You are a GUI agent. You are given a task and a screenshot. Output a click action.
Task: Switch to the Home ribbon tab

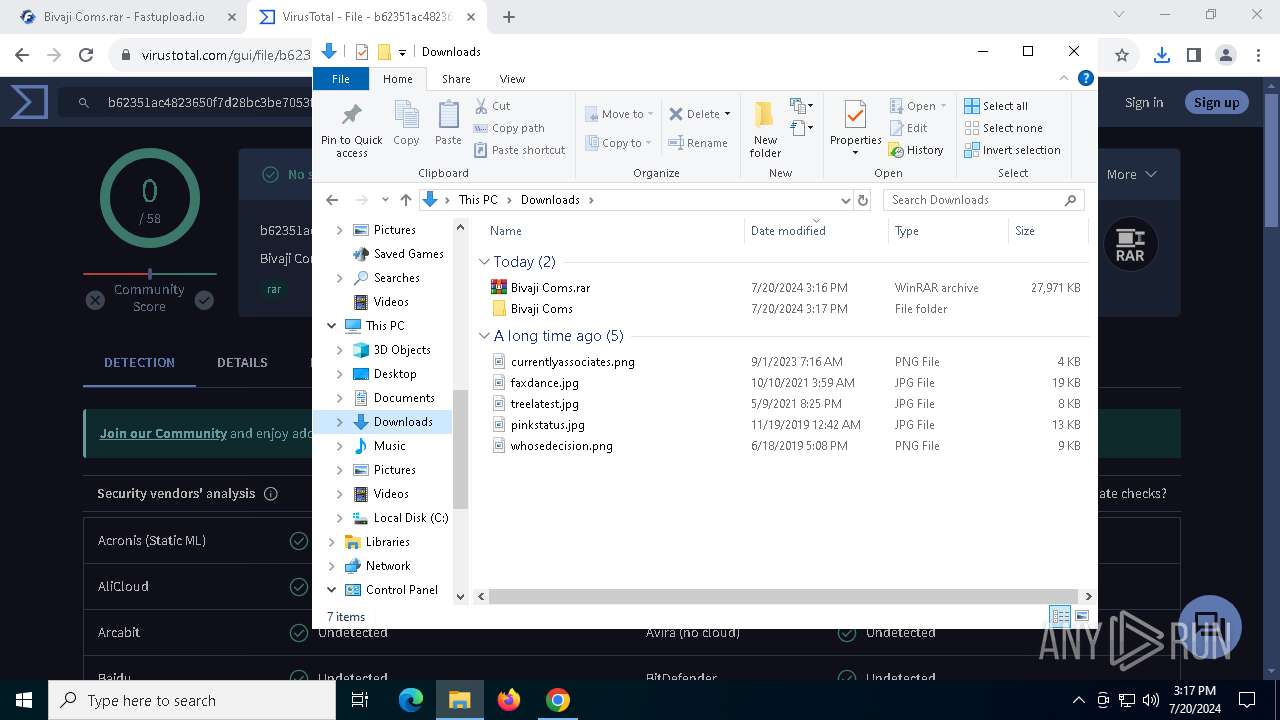[397, 79]
